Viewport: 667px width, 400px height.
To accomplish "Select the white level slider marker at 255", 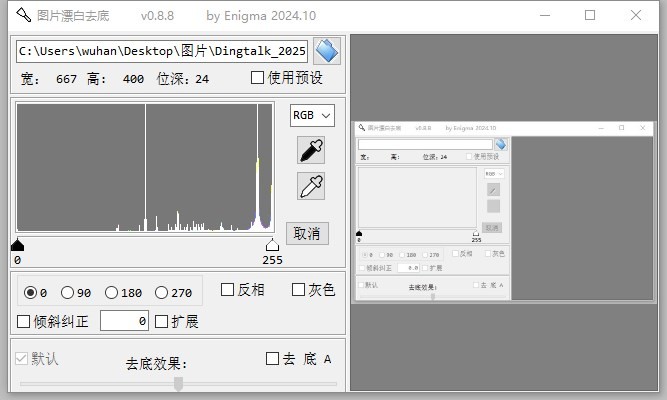I will coord(272,245).
